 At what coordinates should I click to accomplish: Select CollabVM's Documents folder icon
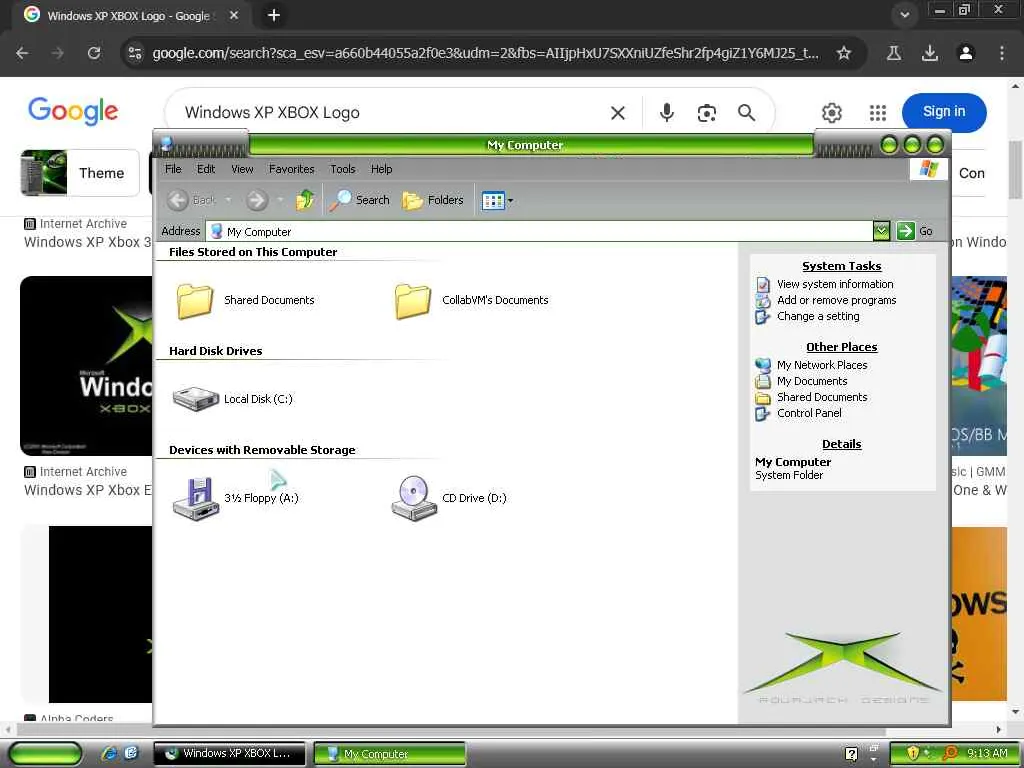click(413, 300)
